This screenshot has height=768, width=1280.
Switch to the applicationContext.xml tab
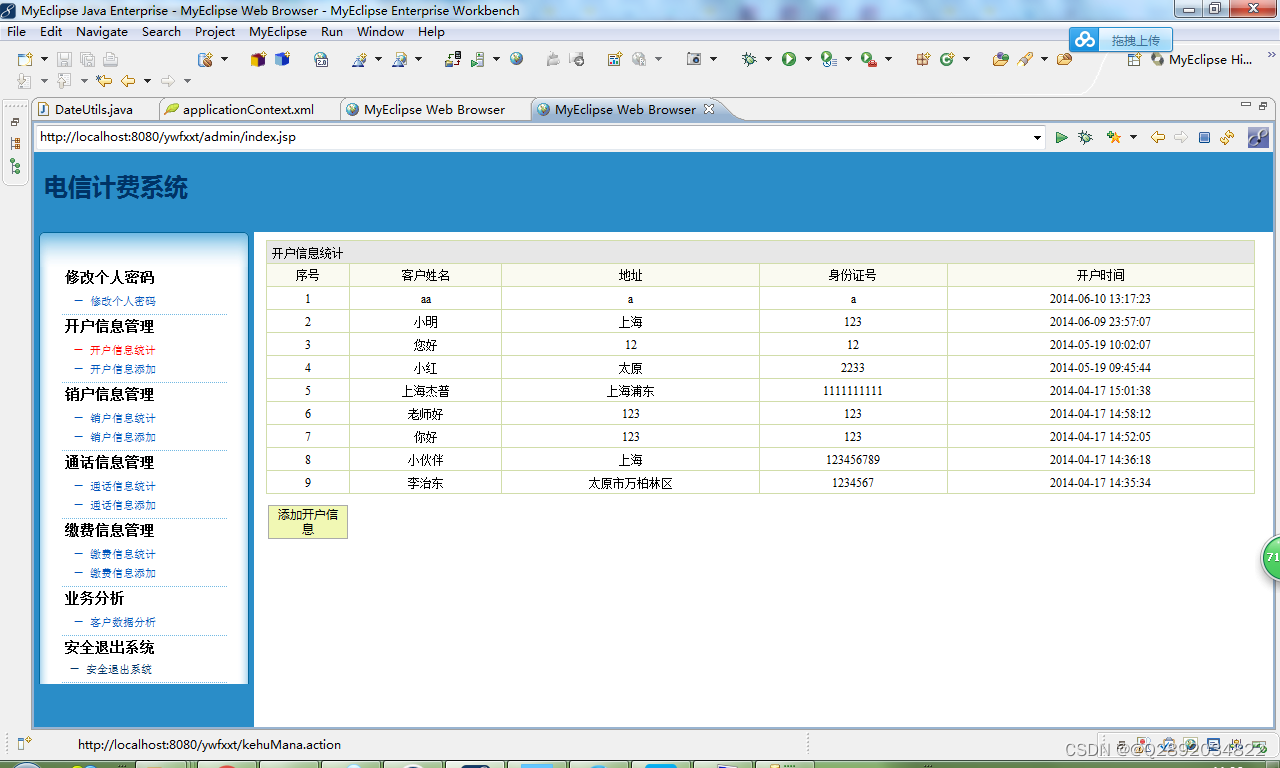click(248, 110)
